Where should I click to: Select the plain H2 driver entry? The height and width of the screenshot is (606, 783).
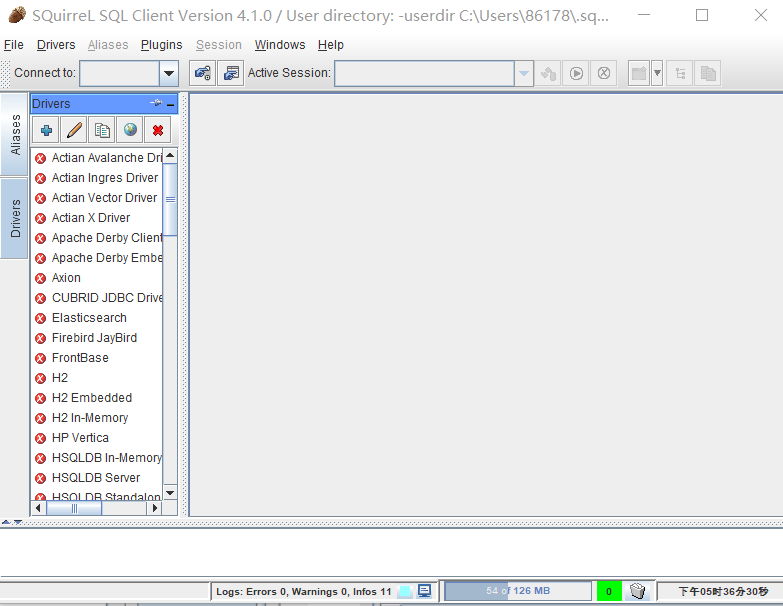click(x=98, y=377)
